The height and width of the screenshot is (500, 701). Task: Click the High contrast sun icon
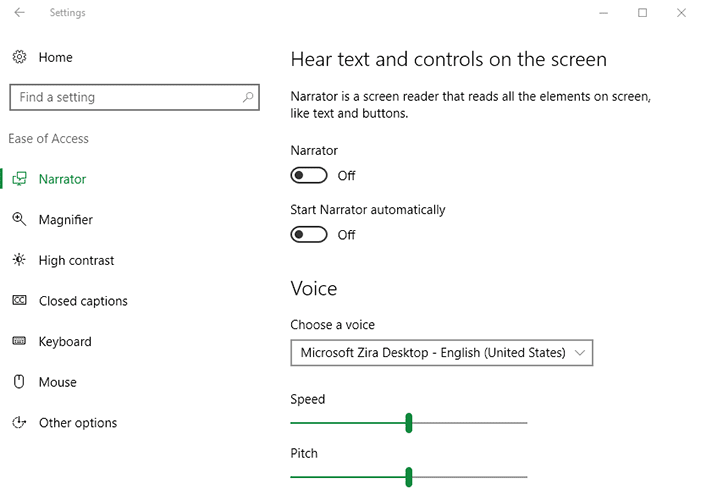[x=19, y=260]
